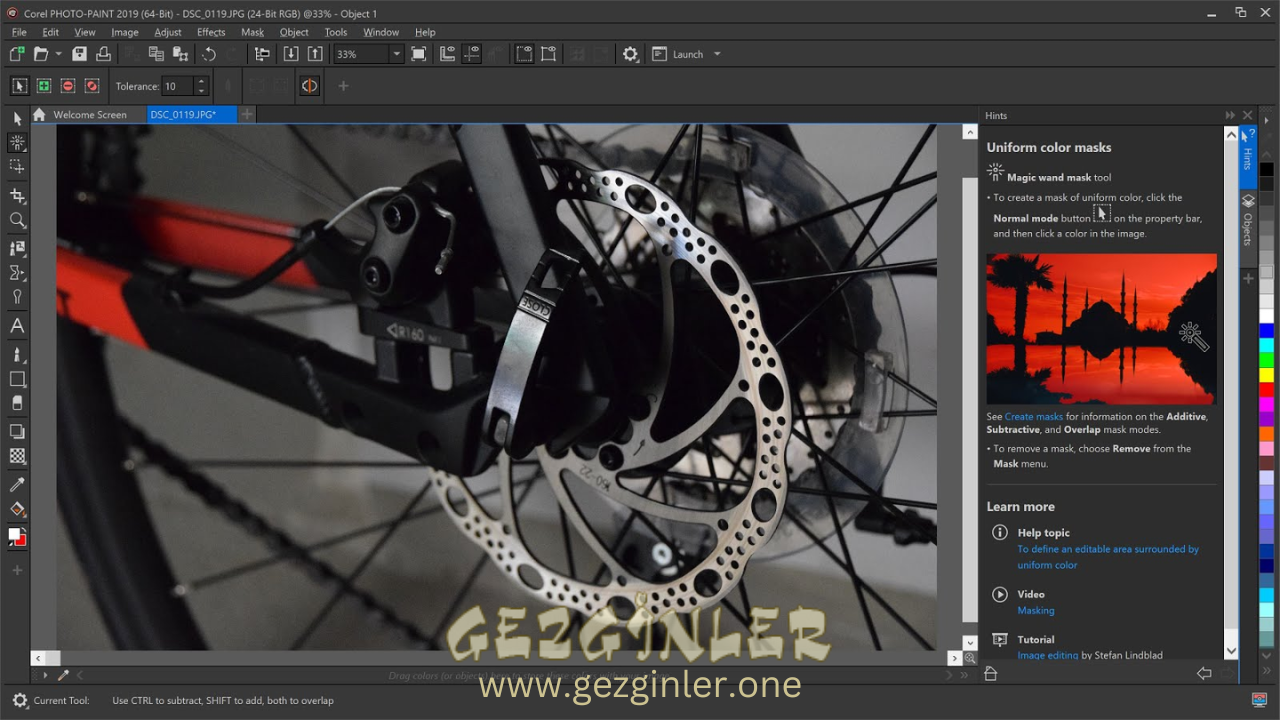Toggle Additive mask mode button

[43, 86]
